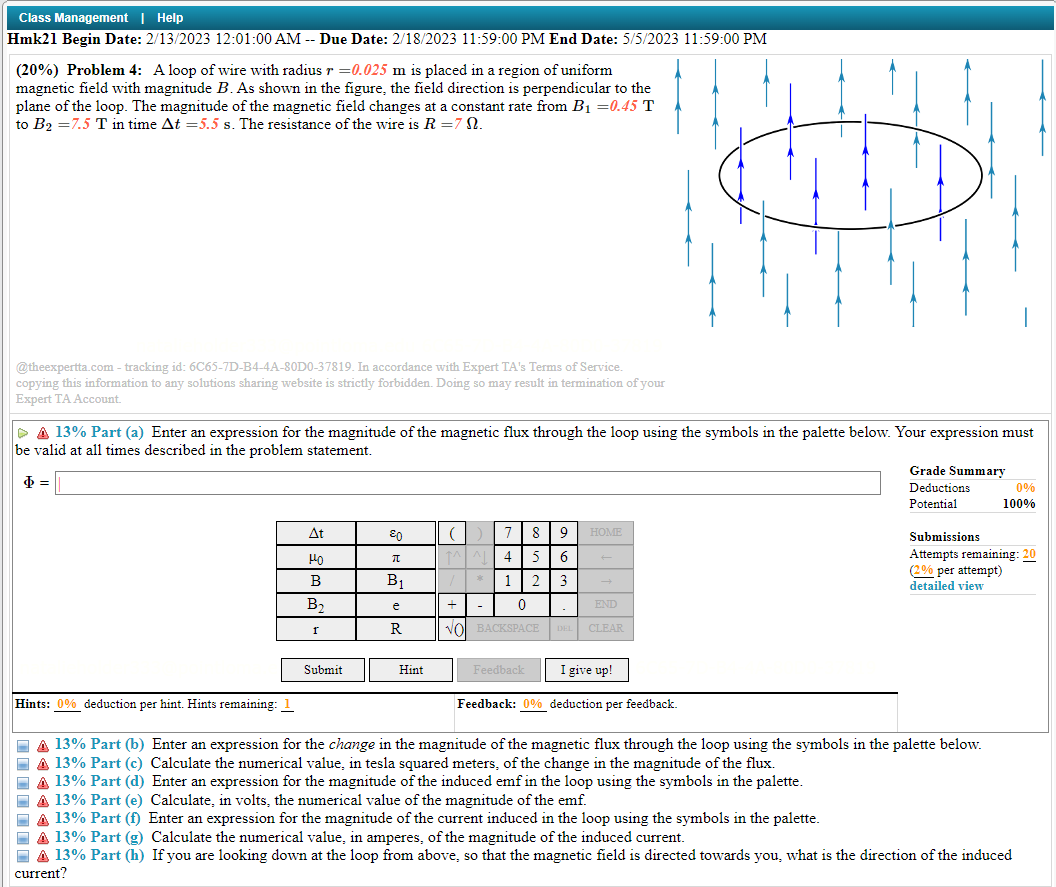The height and width of the screenshot is (887, 1056).
Task: Insert the B₁ symbol from the palette
Action: tap(396, 581)
